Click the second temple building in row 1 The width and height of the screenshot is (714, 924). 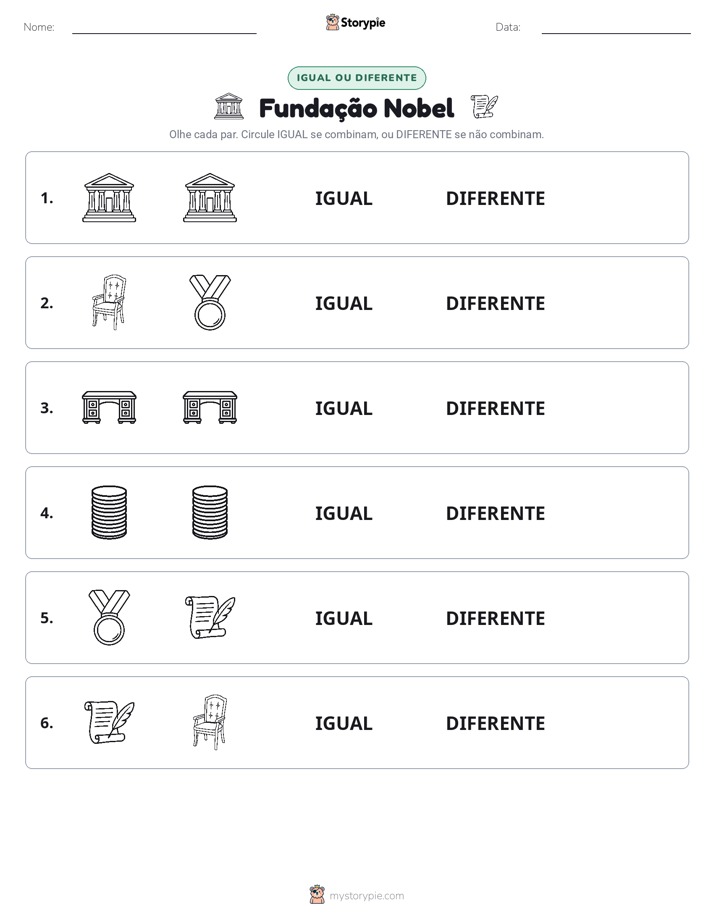[210, 197]
